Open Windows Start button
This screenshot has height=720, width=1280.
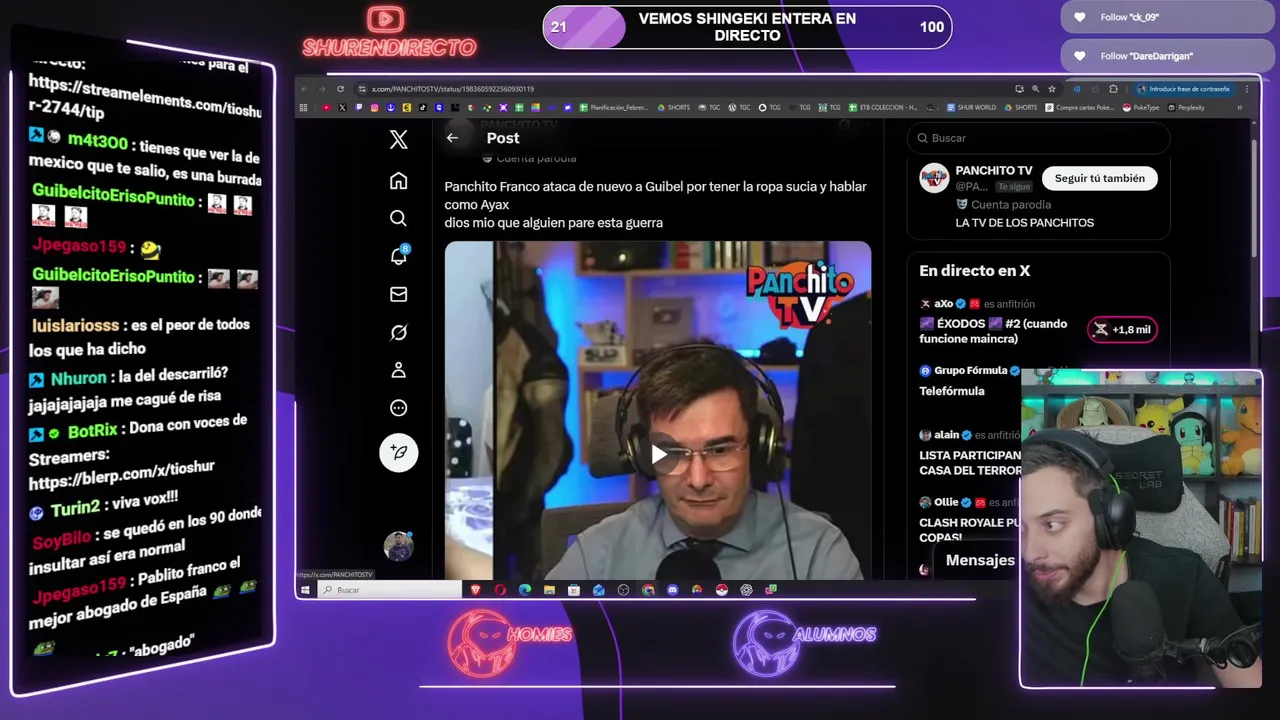tap(306, 590)
